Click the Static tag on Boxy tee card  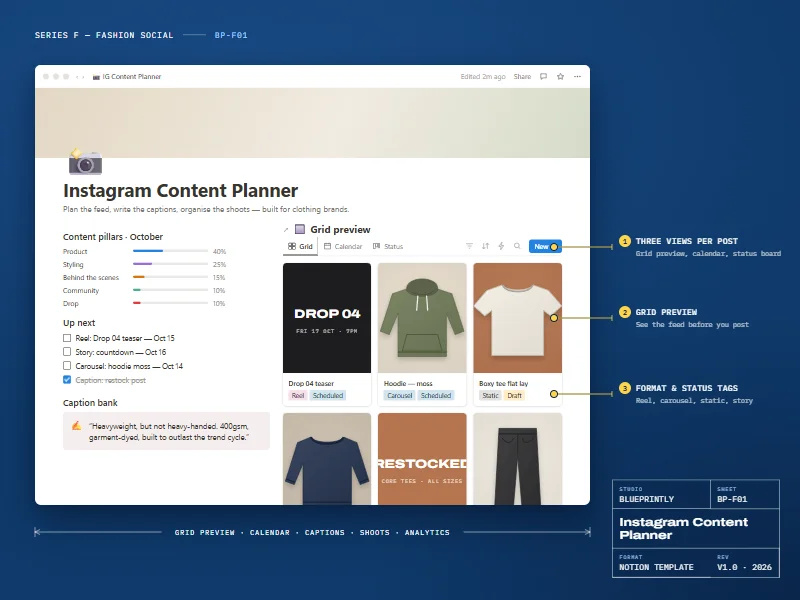490,395
